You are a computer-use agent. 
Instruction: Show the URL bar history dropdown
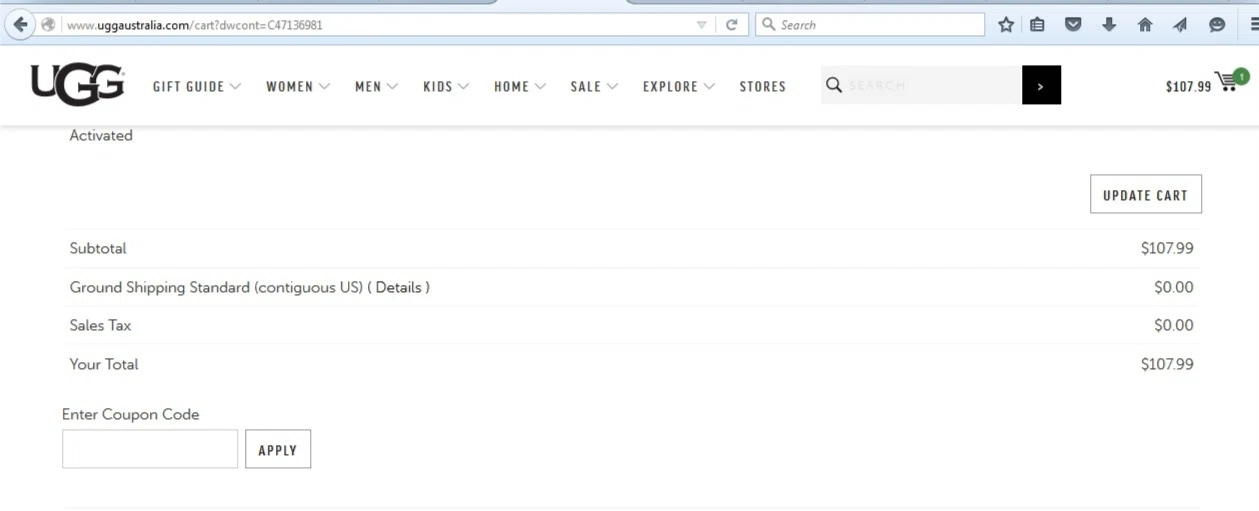tap(701, 25)
